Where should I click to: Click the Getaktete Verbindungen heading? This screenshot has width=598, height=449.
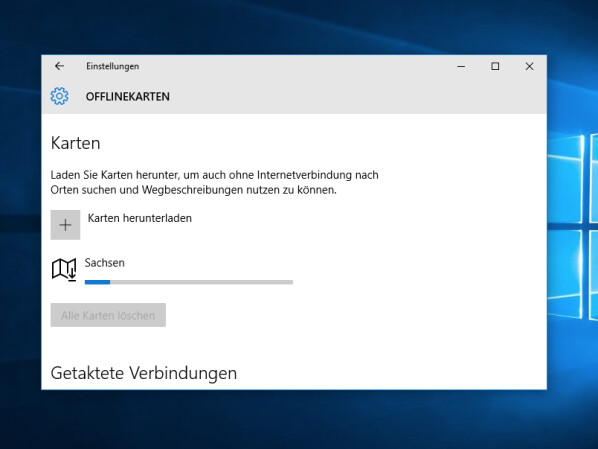pos(144,373)
